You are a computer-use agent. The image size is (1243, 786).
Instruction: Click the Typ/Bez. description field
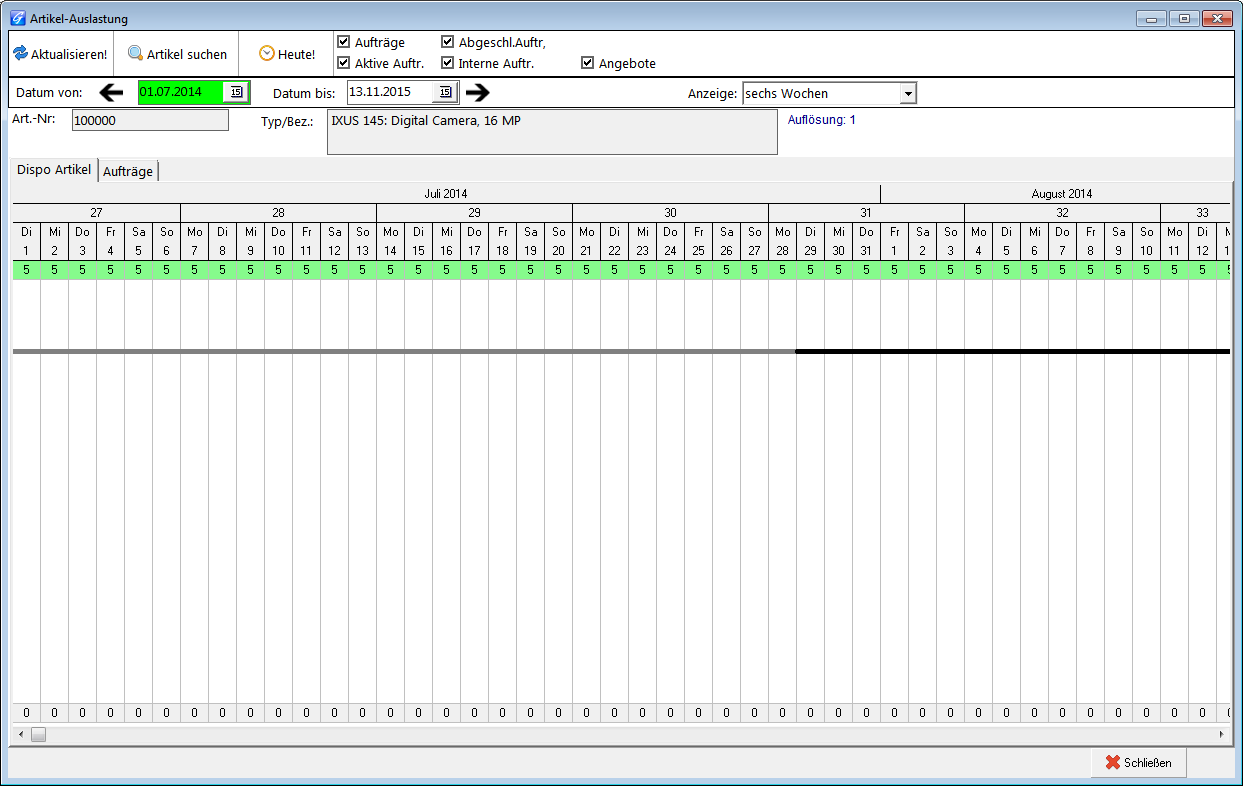point(552,132)
